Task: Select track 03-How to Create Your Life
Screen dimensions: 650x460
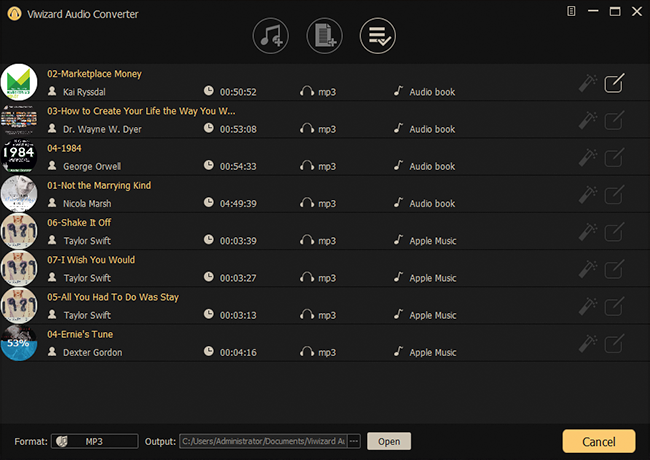Action: pos(141,111)
